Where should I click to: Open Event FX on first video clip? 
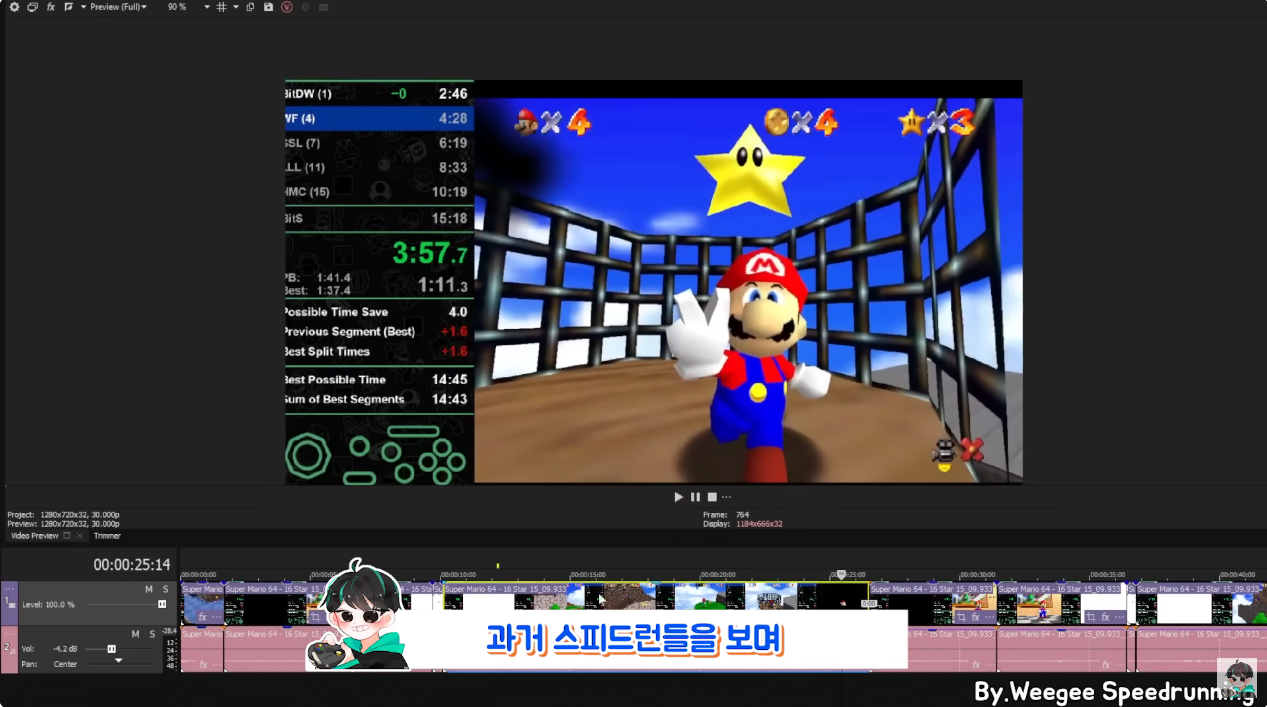202,617
